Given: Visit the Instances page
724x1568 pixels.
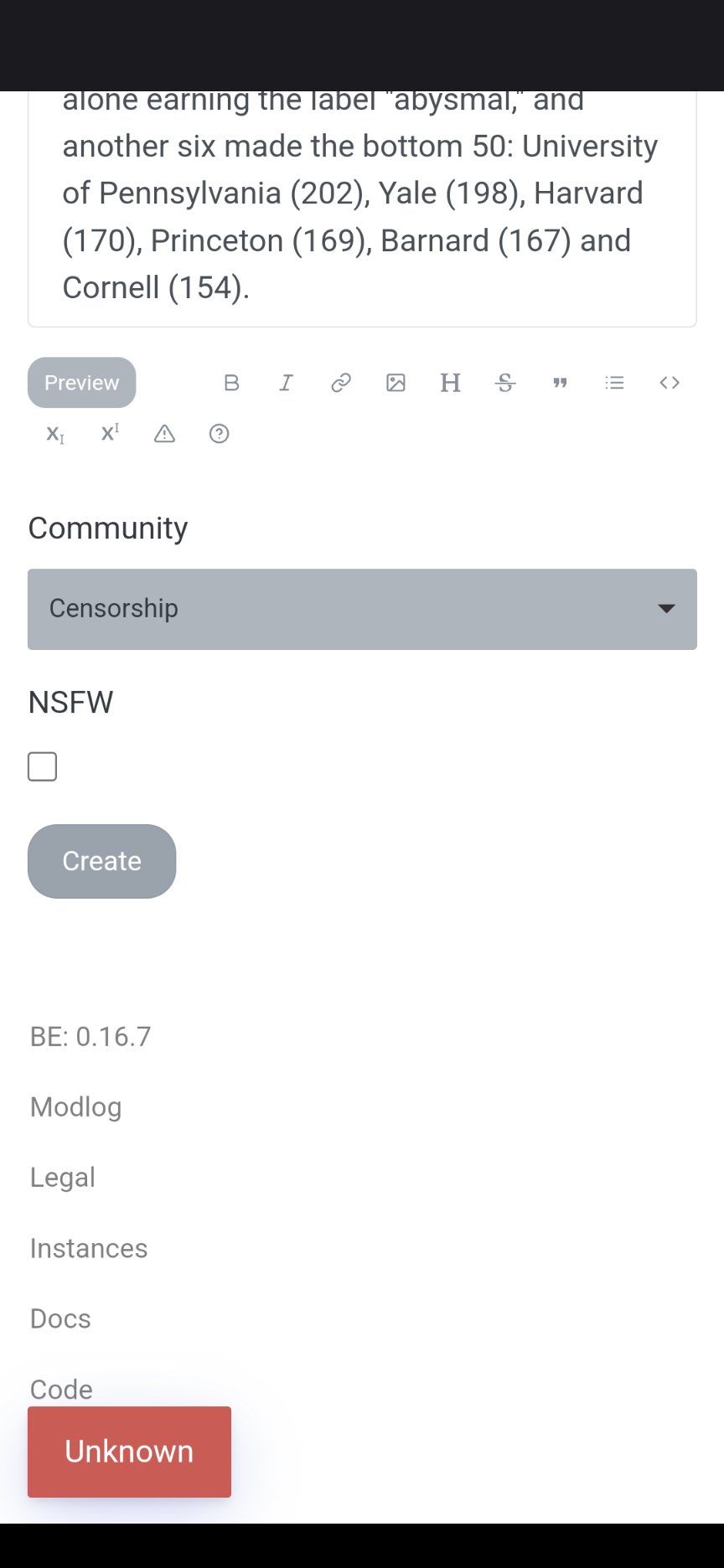Looking at the screenshot, I should (88, 1248).
